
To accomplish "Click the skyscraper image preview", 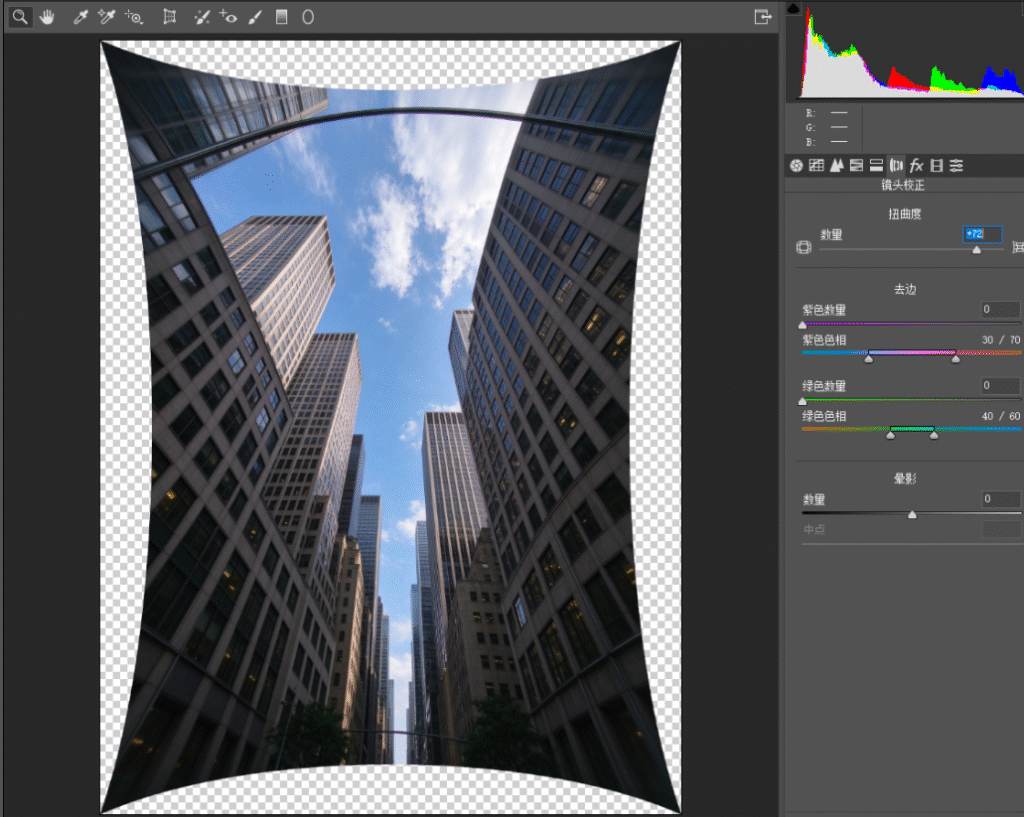I will [x=390, y=428].
